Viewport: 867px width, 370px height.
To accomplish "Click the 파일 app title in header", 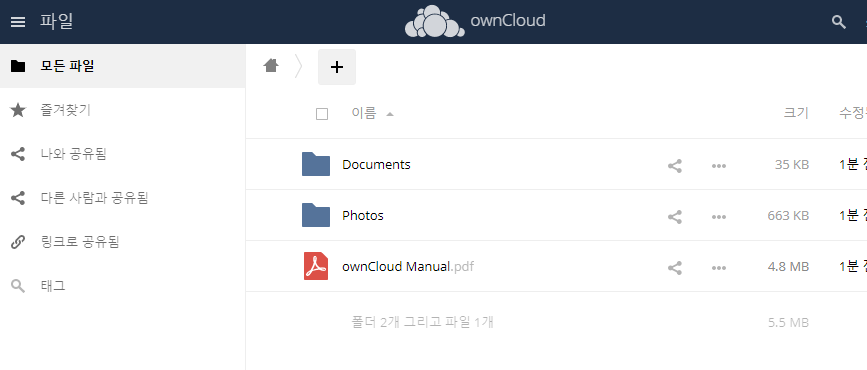I will (x=56, y=22).
